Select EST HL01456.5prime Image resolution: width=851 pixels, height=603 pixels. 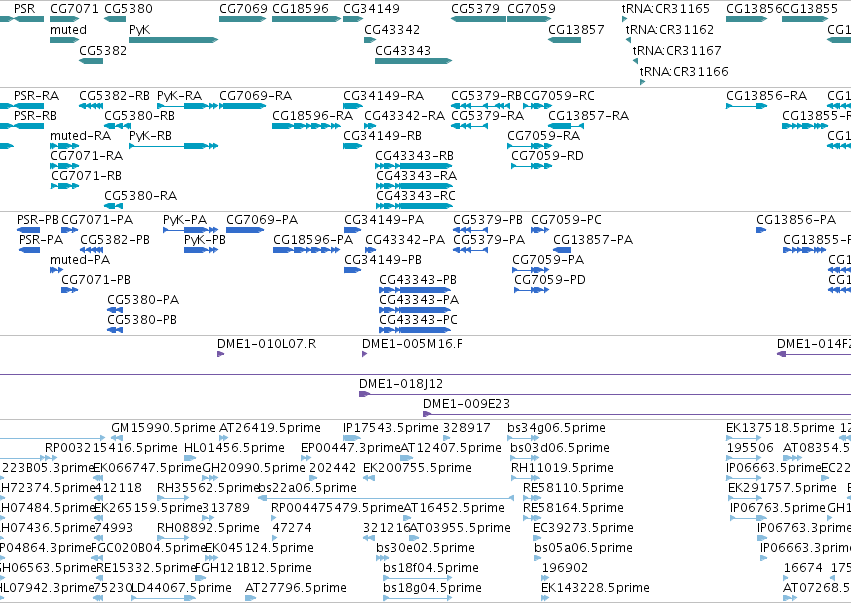coord(190,459)
